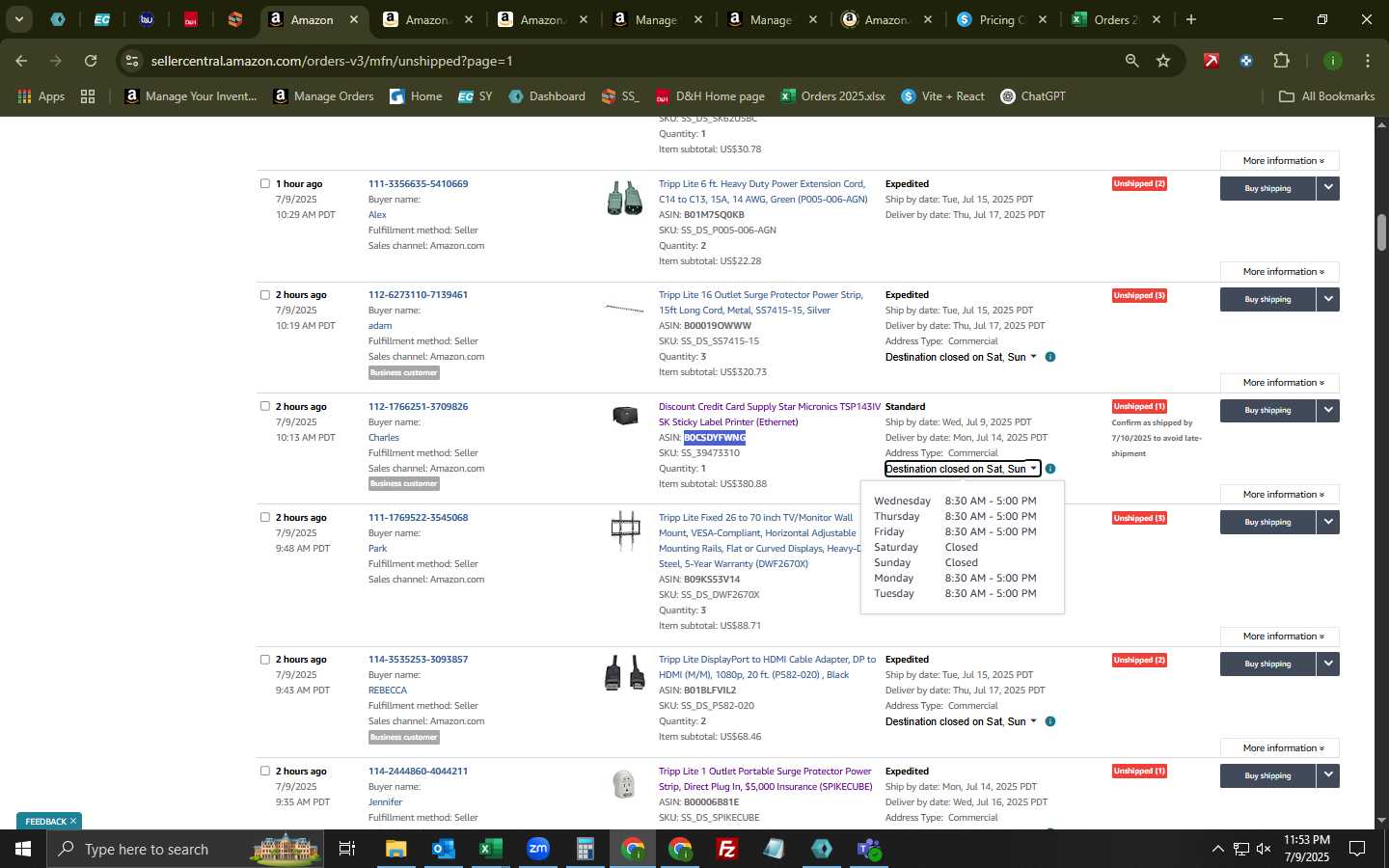
Task: Close the active Amazon tab
Action: point(354,19)
